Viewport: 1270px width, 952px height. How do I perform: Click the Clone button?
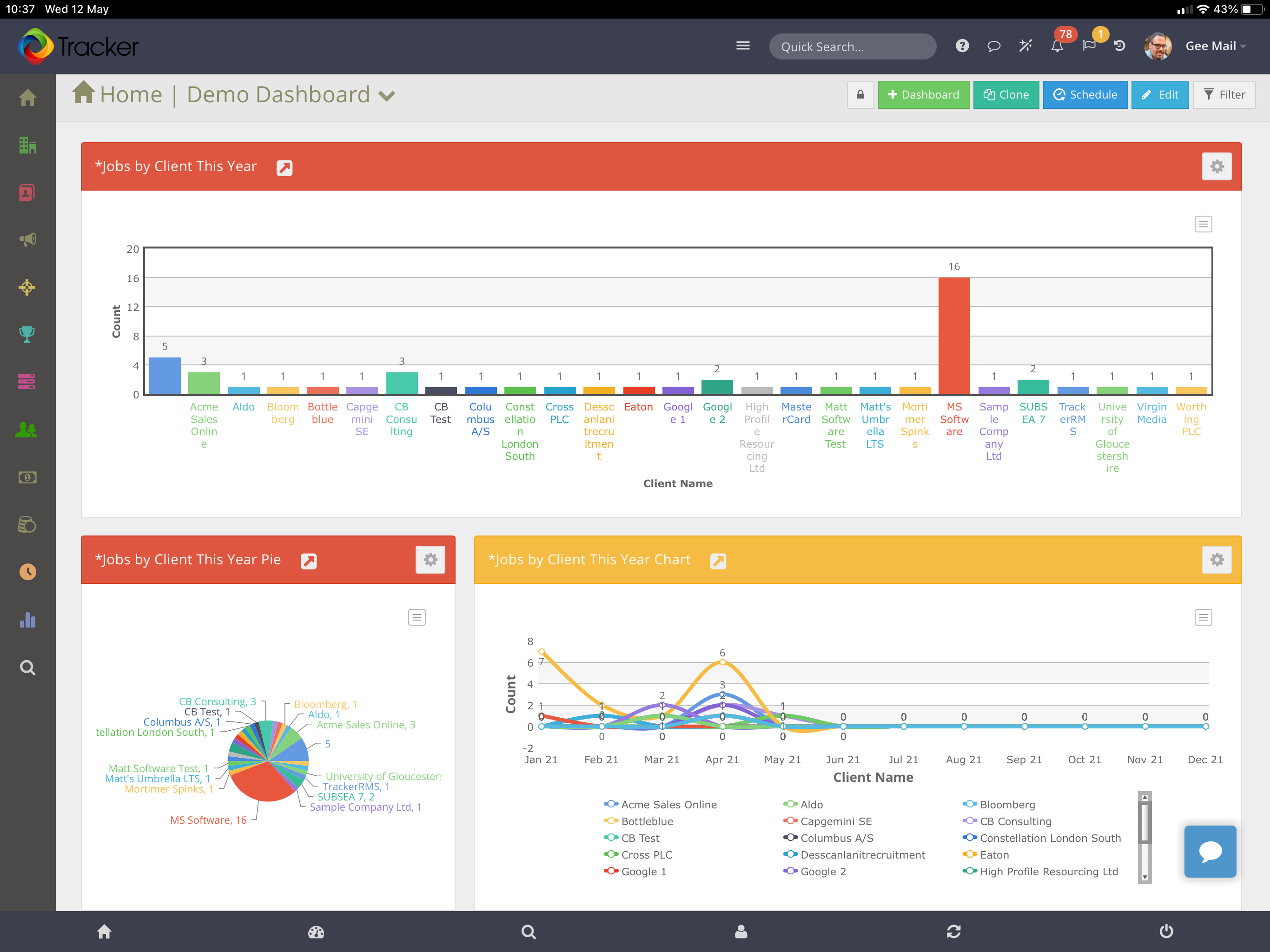click(x=1006, y=95)
